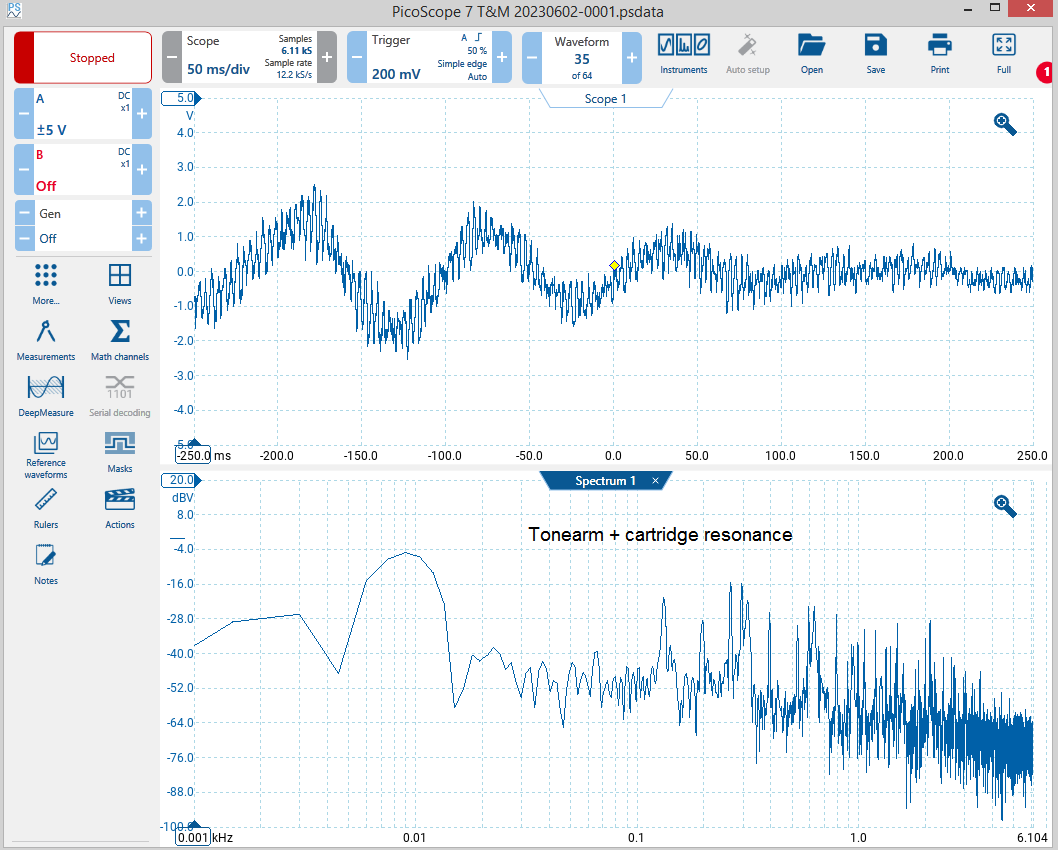Switch to Scope 1 tab
This screenshot has height=850, width=1058.
tap(605, 99)
